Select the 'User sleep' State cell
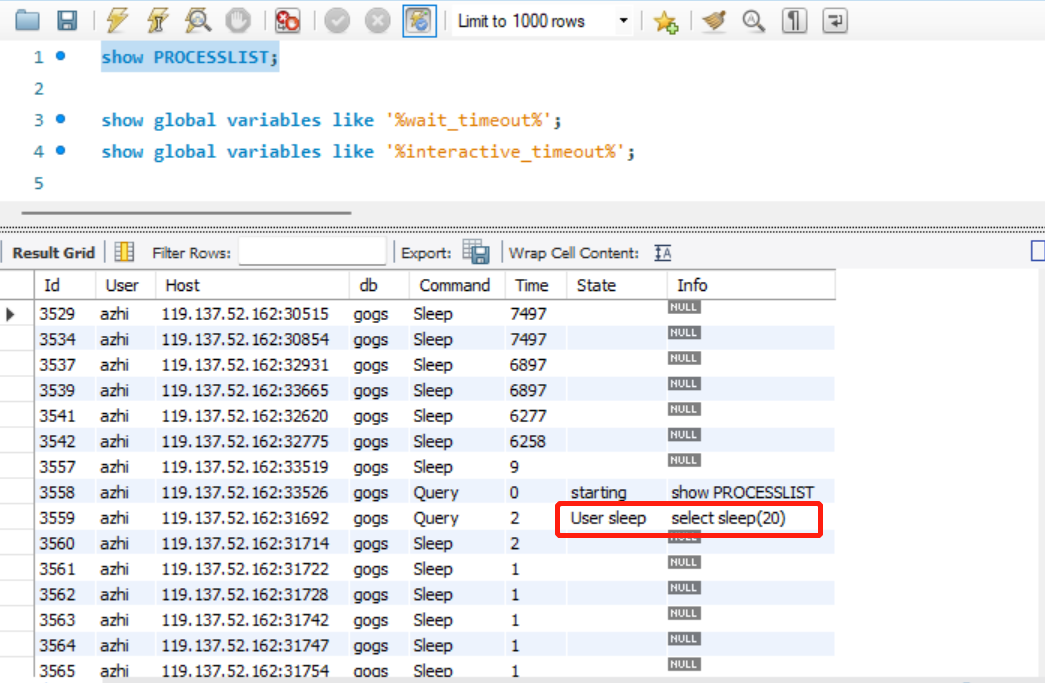This screenshot has height=683, width=1045. [x=616, y=518]
